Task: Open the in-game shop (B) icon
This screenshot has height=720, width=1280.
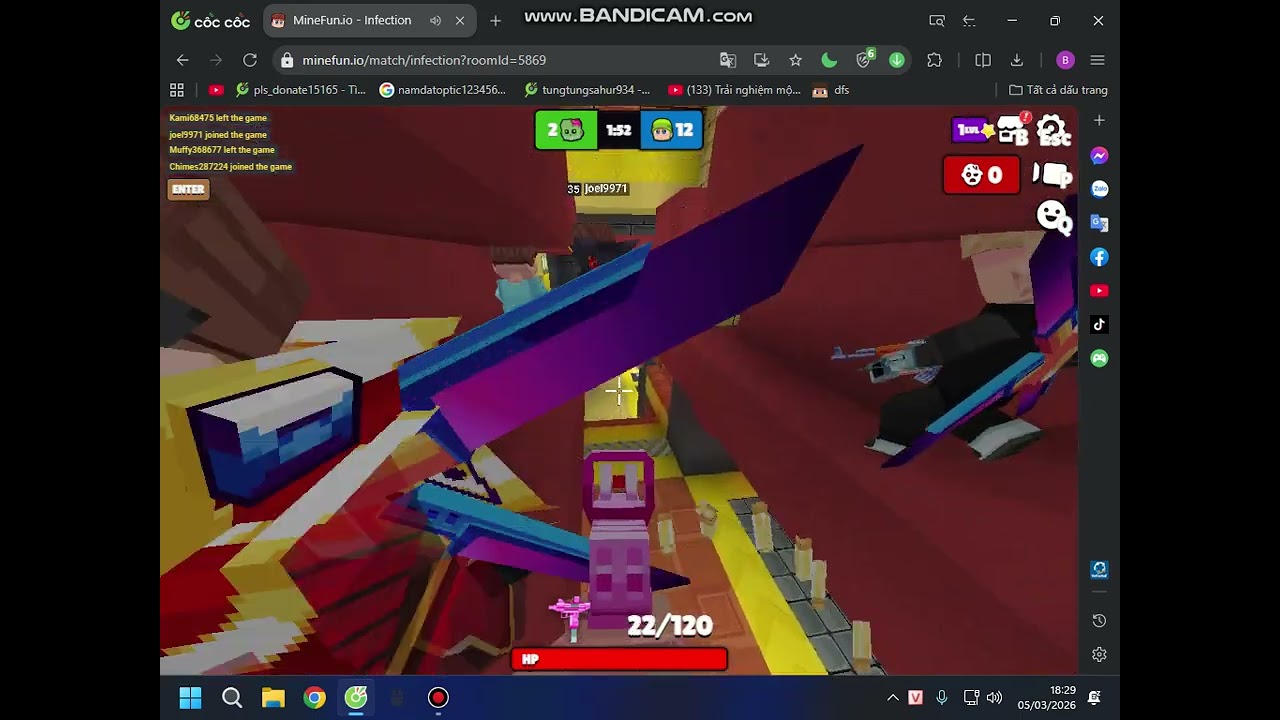Action: point(1013,130)
